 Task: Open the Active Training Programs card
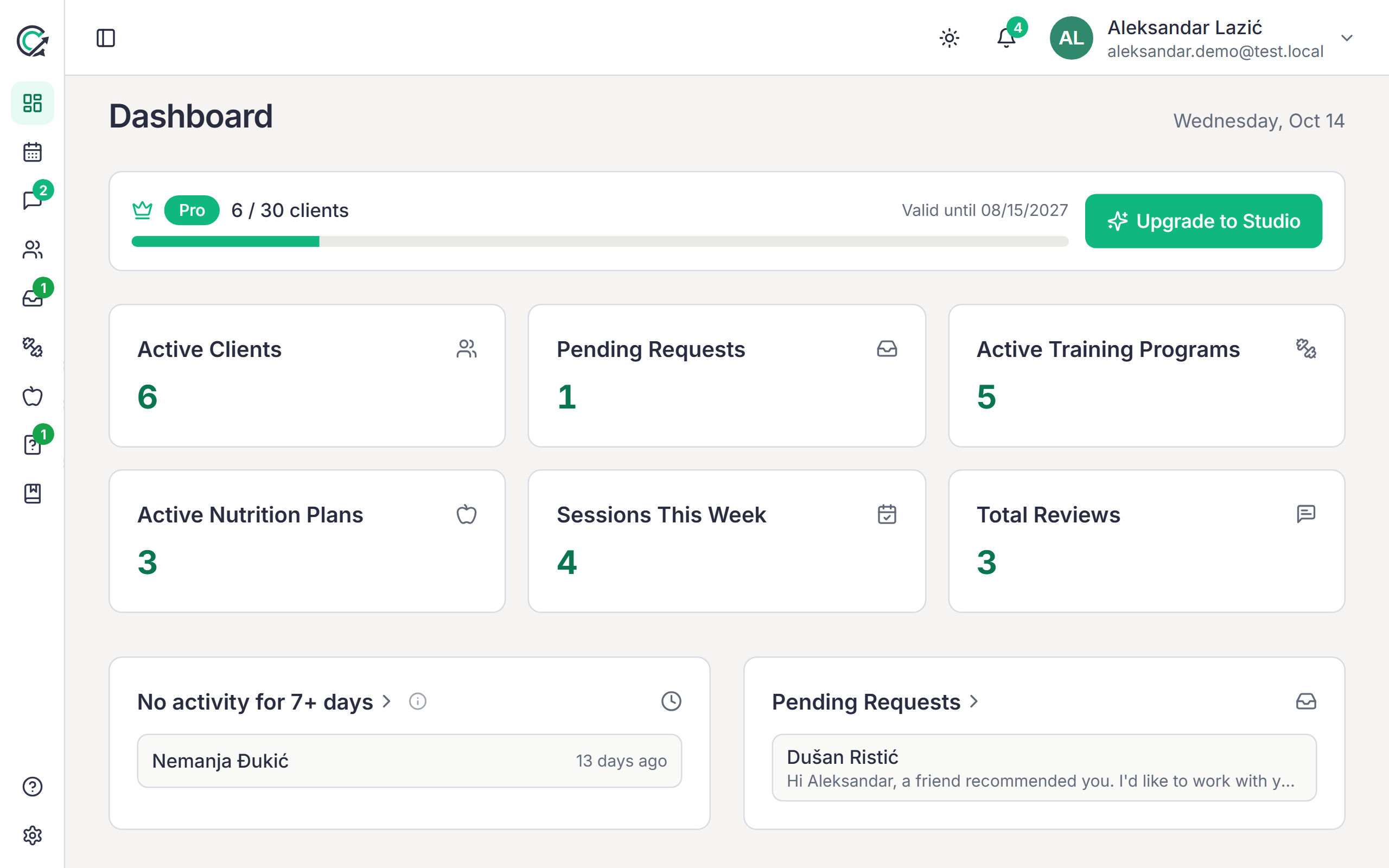pos(1146,375)
